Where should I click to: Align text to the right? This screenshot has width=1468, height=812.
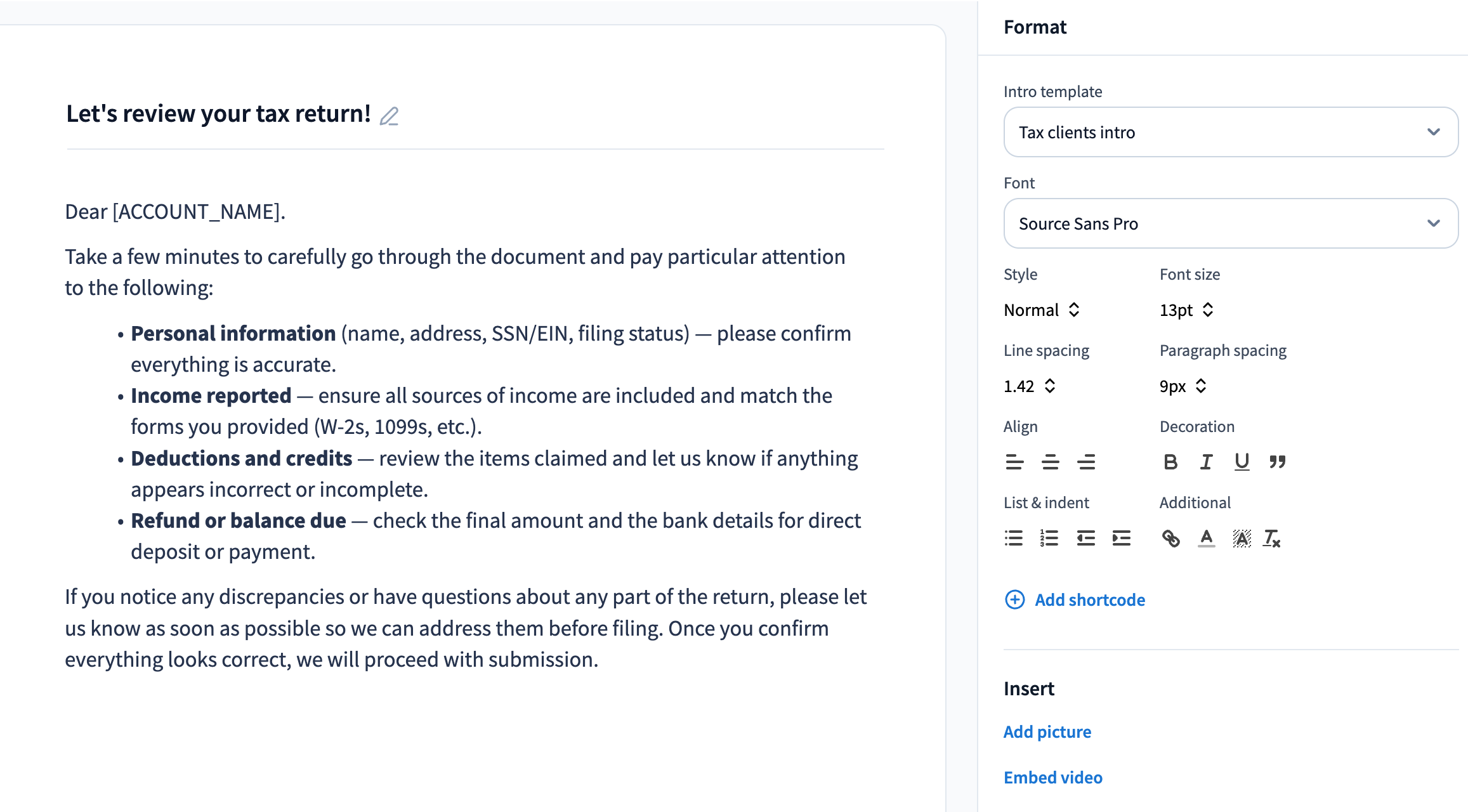(1086, 462)
